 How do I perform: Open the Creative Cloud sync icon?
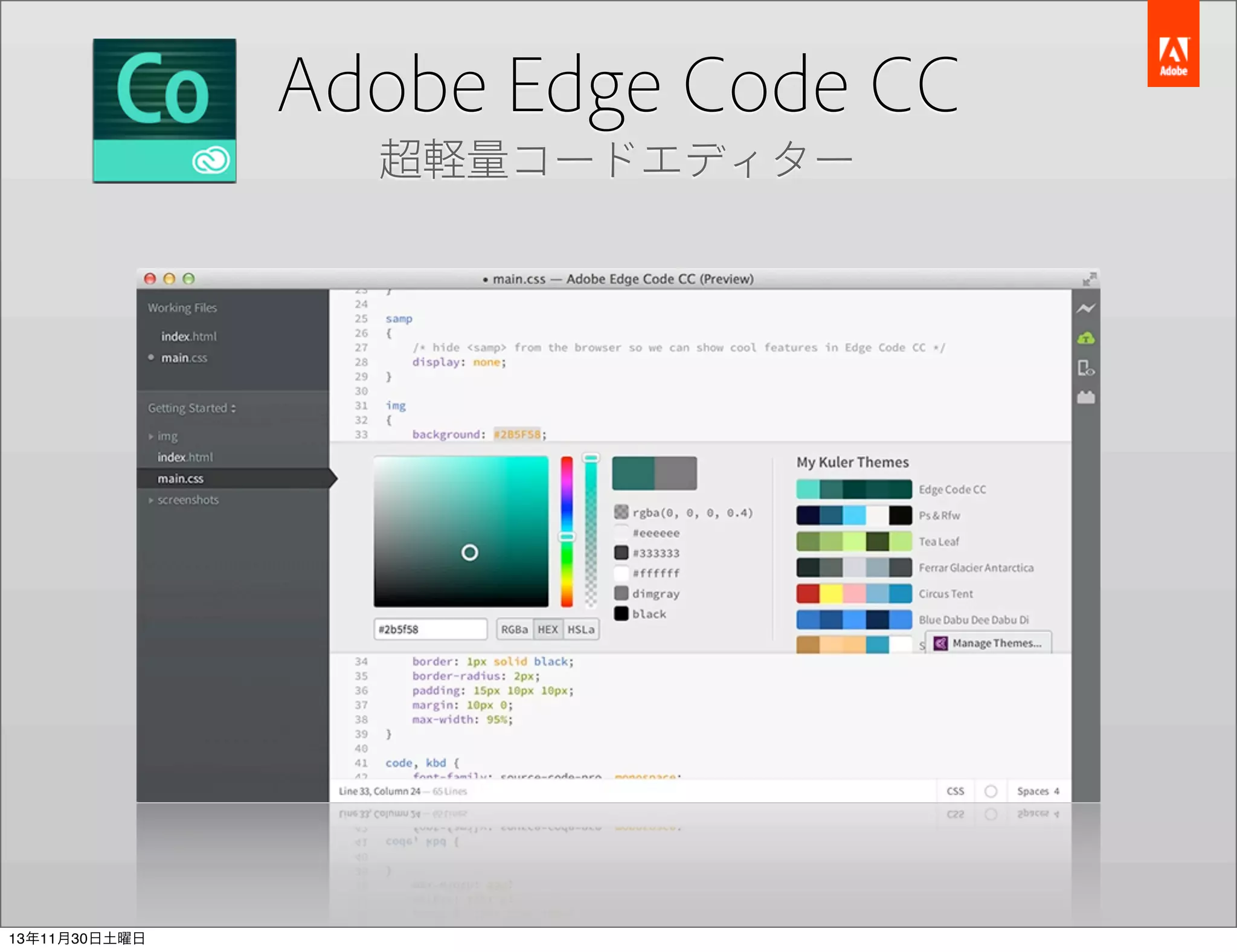(x=1085, y=338)
